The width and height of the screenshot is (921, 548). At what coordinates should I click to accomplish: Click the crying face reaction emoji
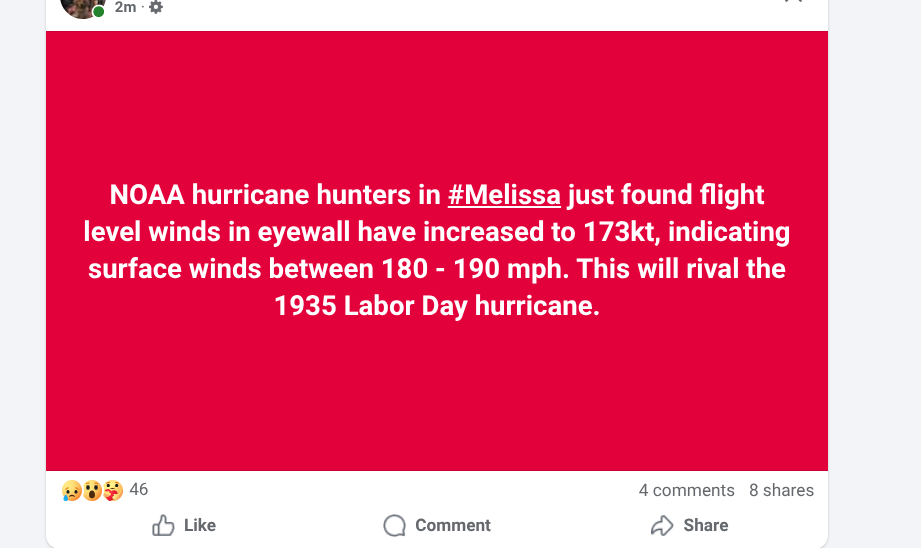click(x=71, y=490)
